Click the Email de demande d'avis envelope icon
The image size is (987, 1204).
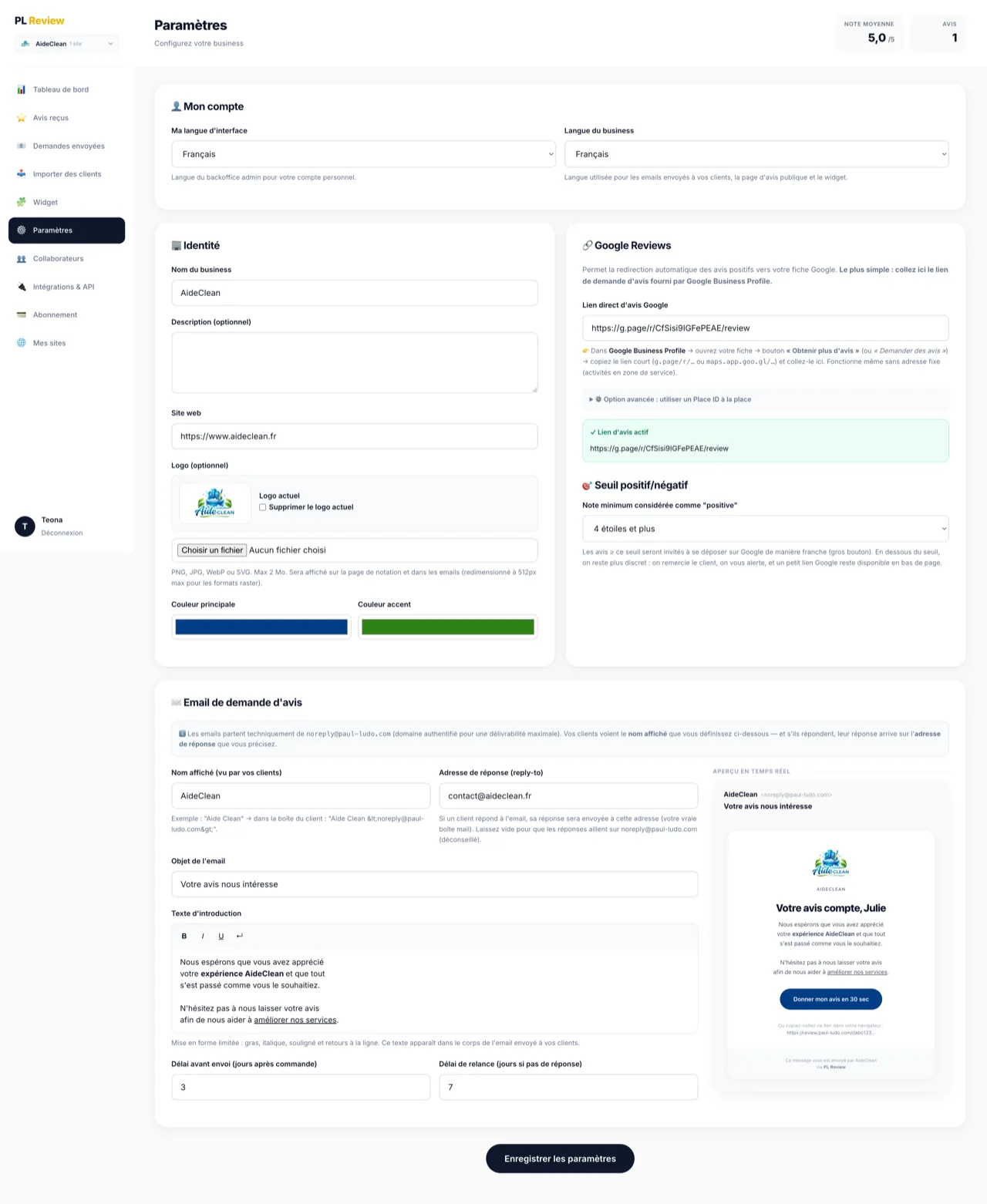(177, 703)
